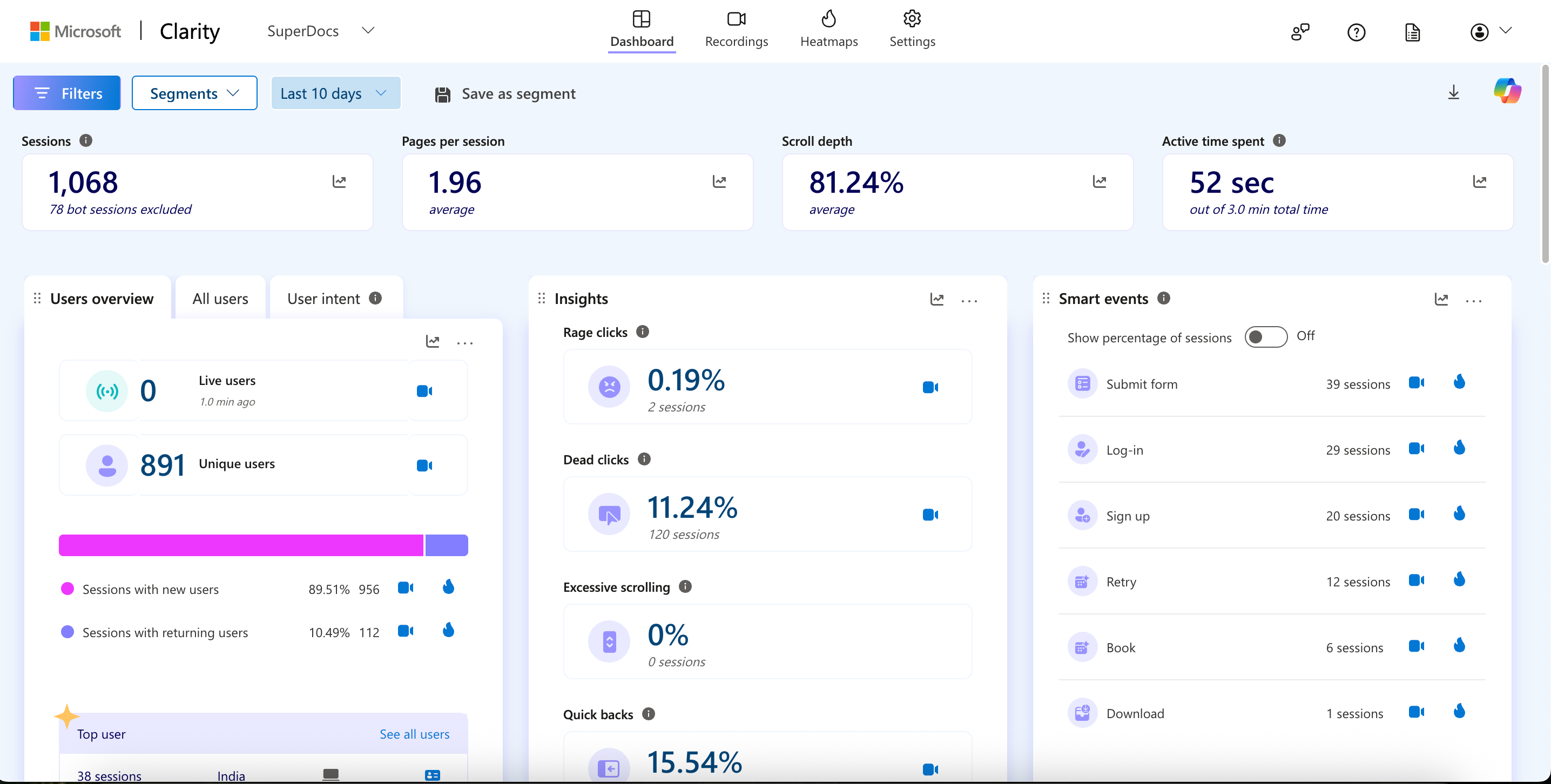Click the download dashboard icon
1551x784 pixels.
[x=1453, y=92]
